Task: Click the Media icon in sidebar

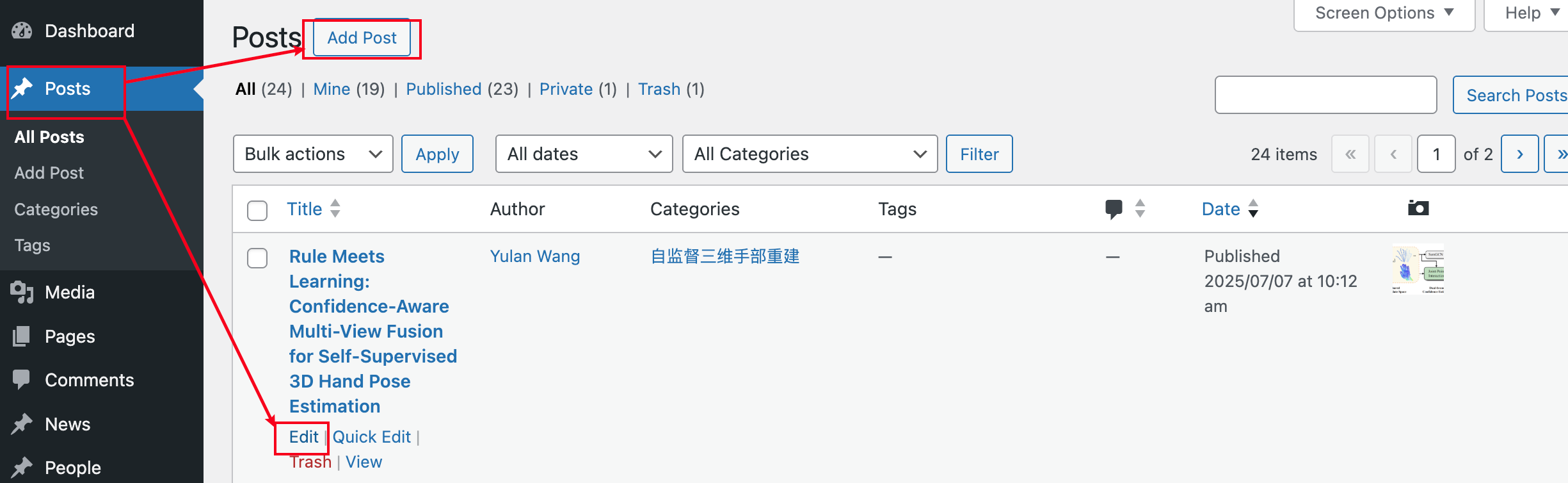Action: point(22,292)
